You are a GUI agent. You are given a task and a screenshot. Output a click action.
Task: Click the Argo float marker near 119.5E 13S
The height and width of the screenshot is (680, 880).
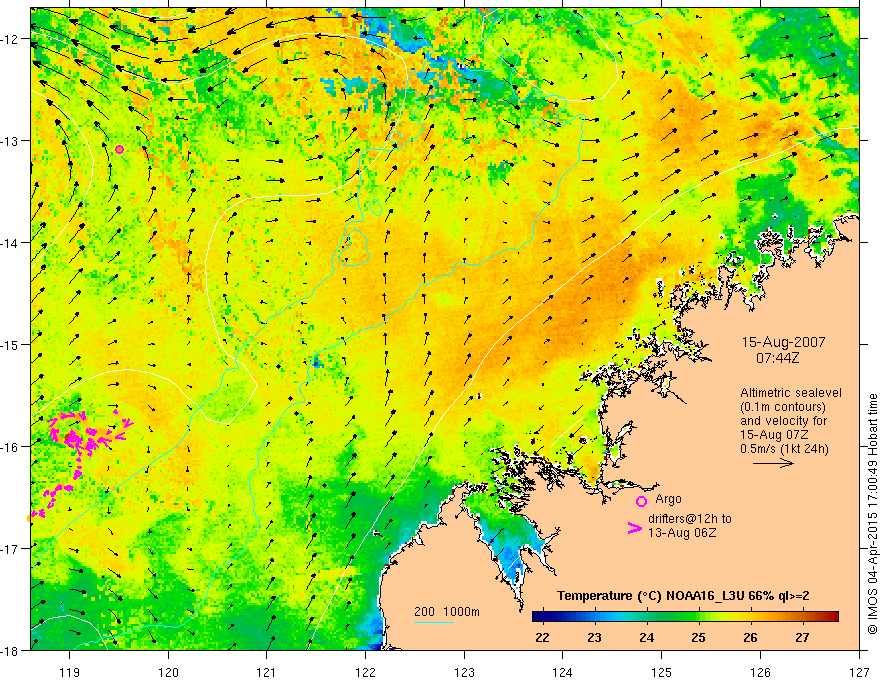pyautogui.click(x=120, y=149)
